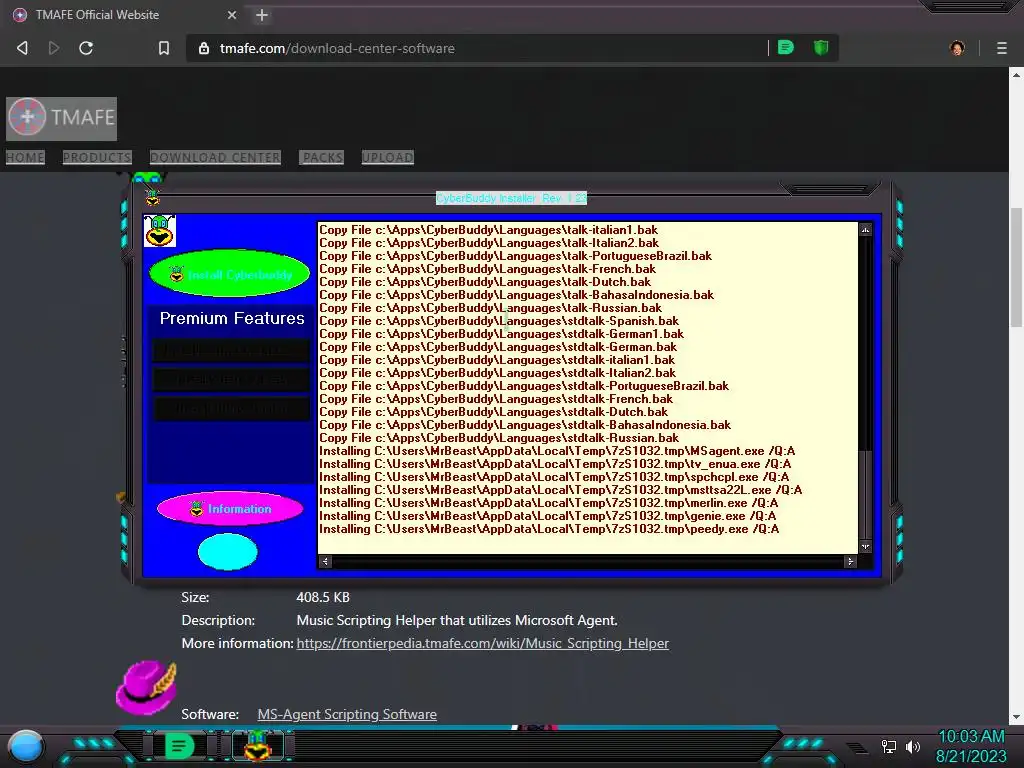1024x768 pixels.
Task: Open the frontierpedia Music_Scripting_Helper link
Action: [x=483, y=643]
